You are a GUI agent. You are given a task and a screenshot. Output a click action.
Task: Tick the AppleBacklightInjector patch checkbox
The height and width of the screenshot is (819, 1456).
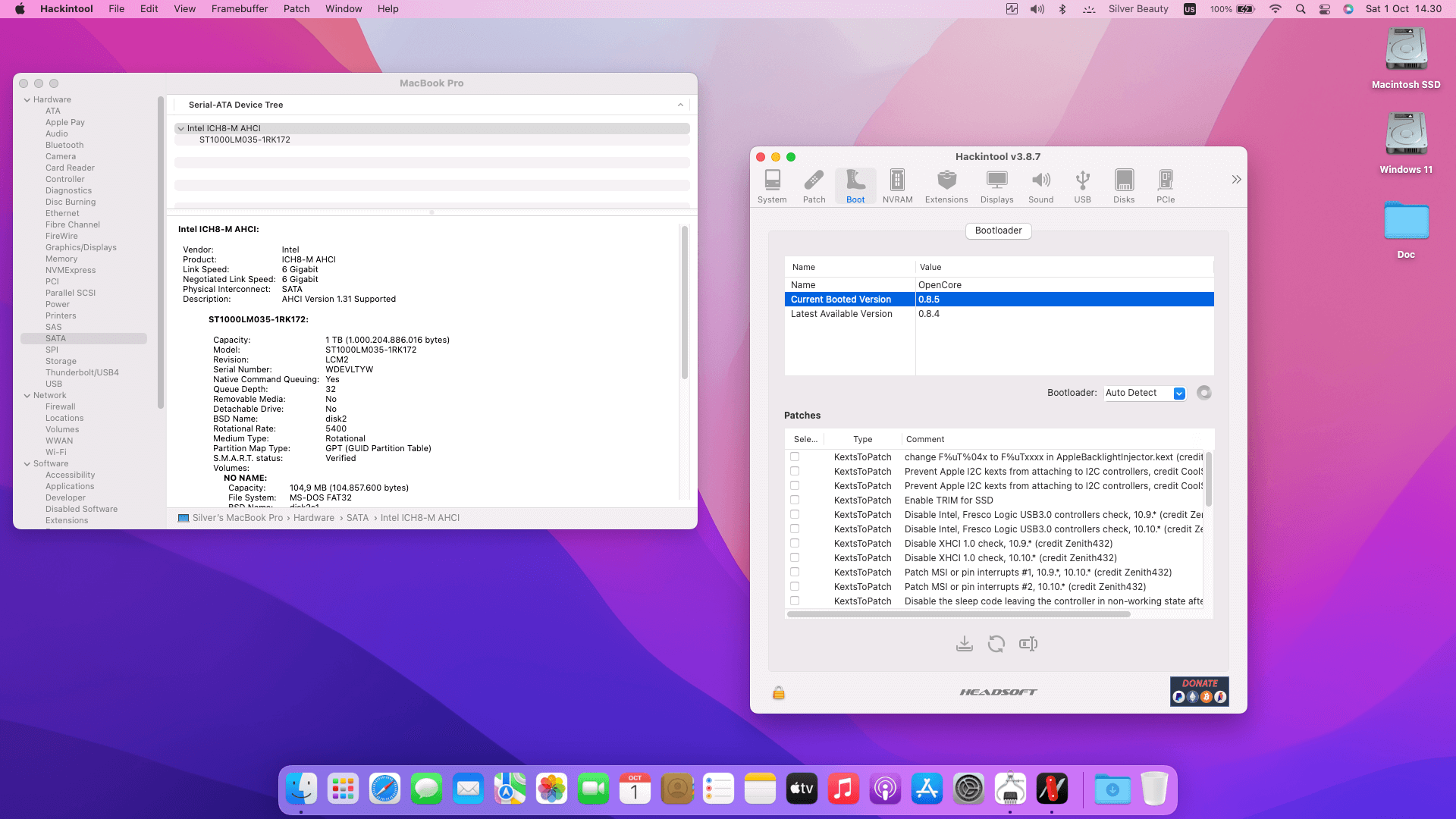tap(795, 457)
